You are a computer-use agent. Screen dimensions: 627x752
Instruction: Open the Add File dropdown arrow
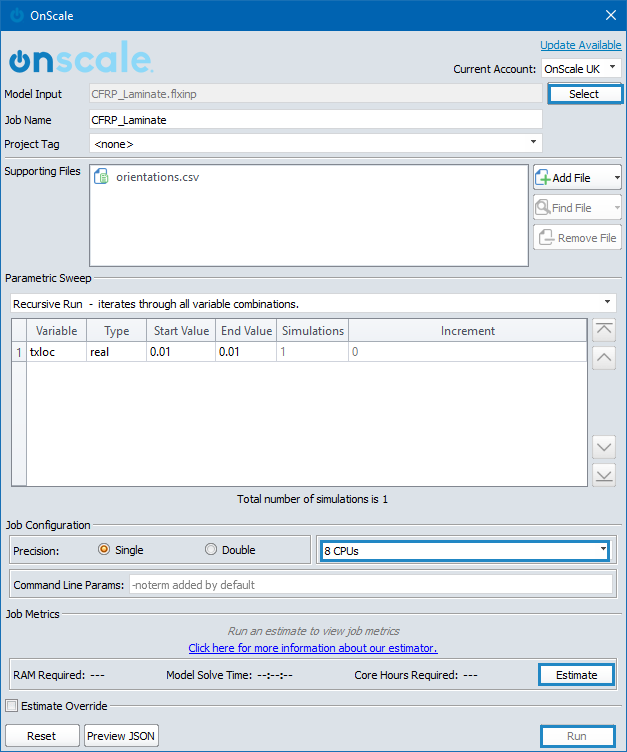click(617, 178)
